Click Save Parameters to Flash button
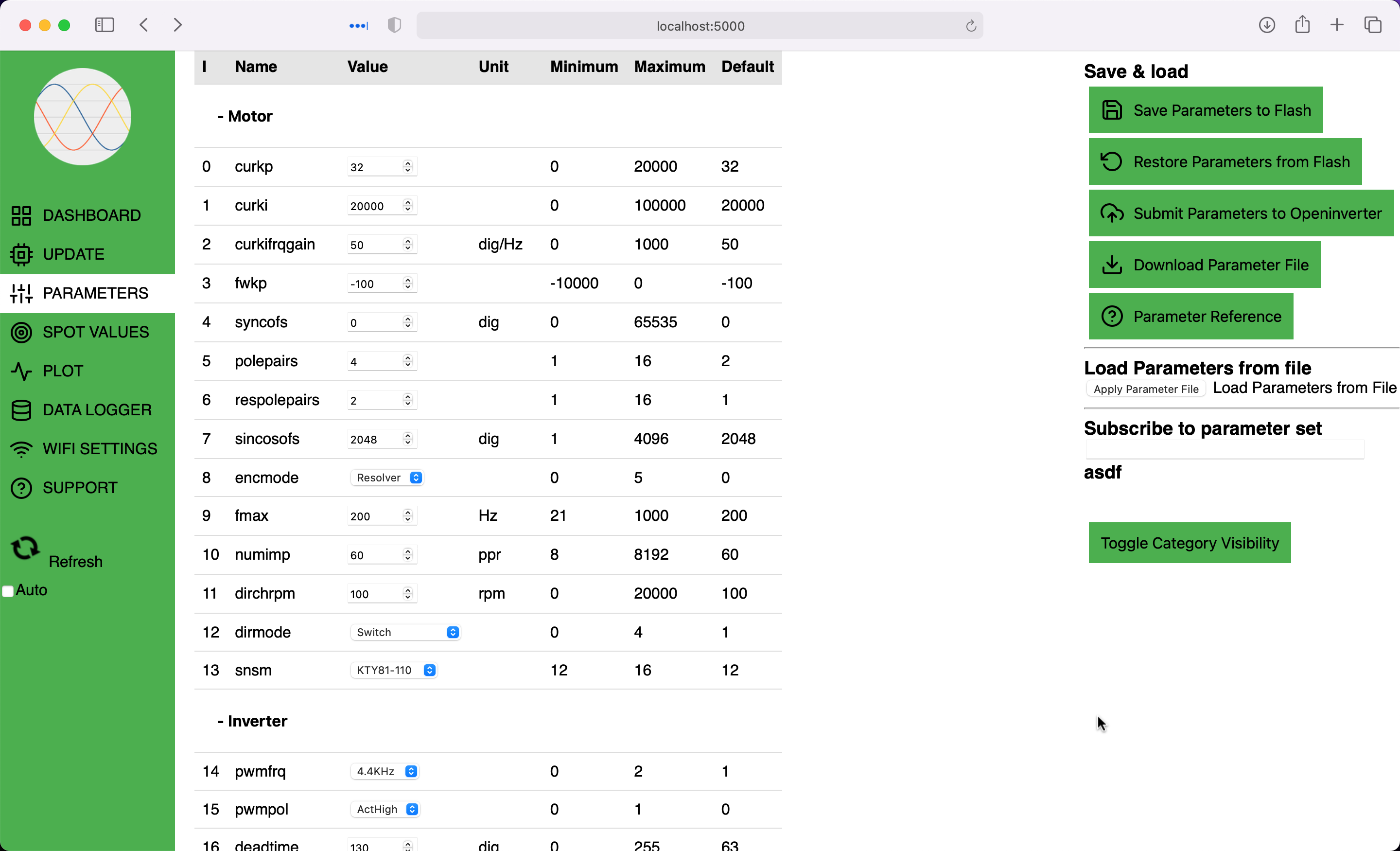Screen dimensions: 1400x851 [1205, 110]
